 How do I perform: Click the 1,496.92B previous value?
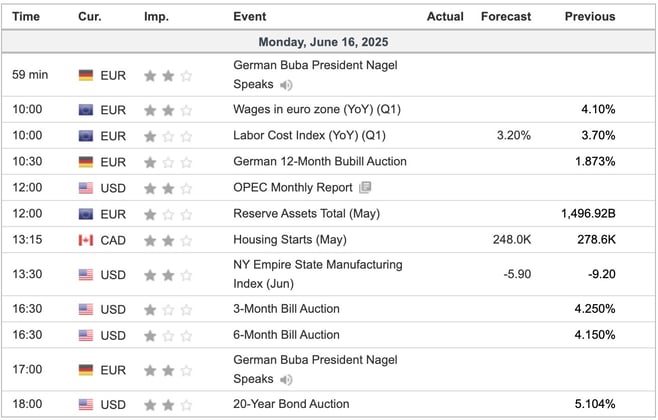point(588,214)
